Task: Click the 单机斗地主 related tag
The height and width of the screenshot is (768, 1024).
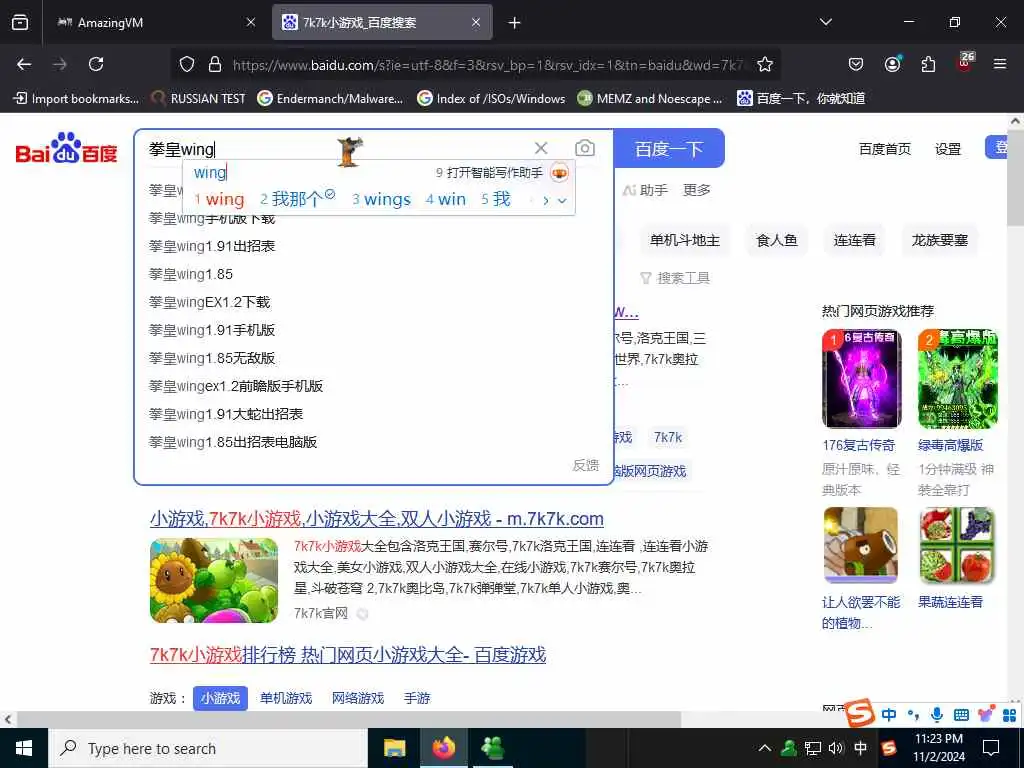Action: pos(684,240)
